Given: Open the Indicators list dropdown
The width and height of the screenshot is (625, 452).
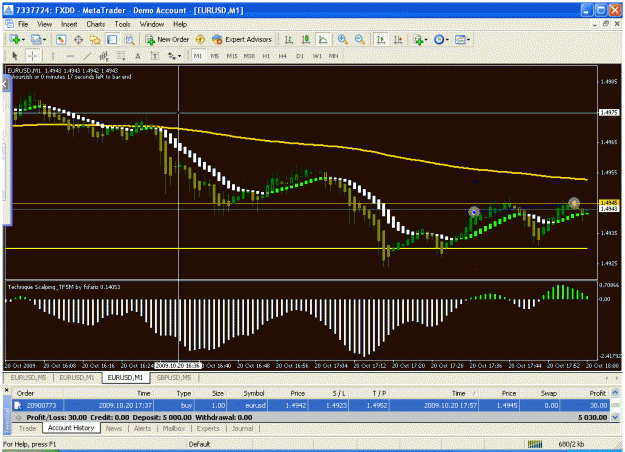Looking at the screenshot, I should pyautogui.click(x=420, y=39).
